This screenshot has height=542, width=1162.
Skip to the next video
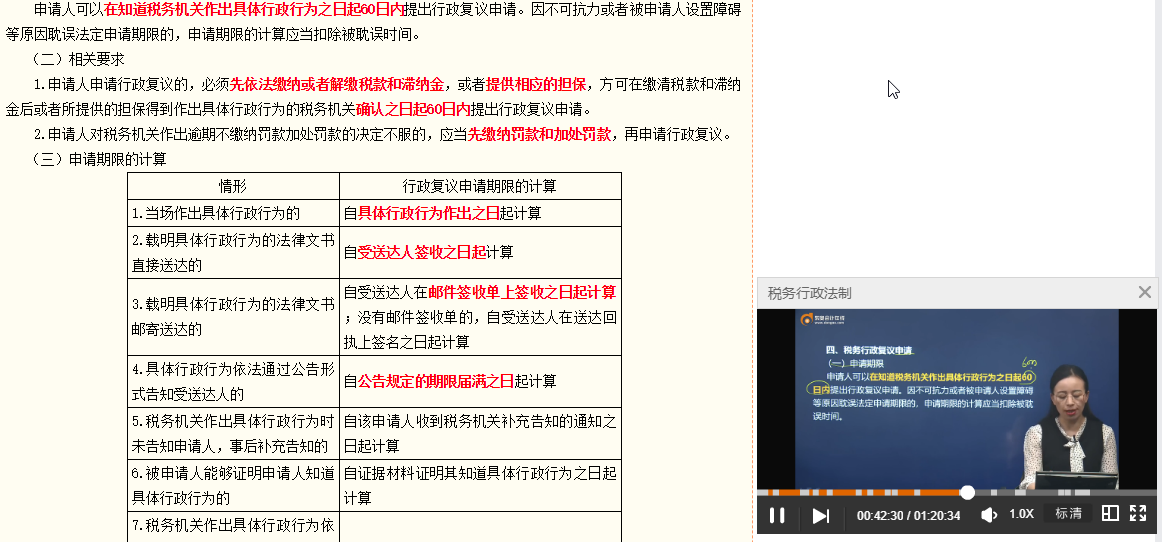coord(821,515)
